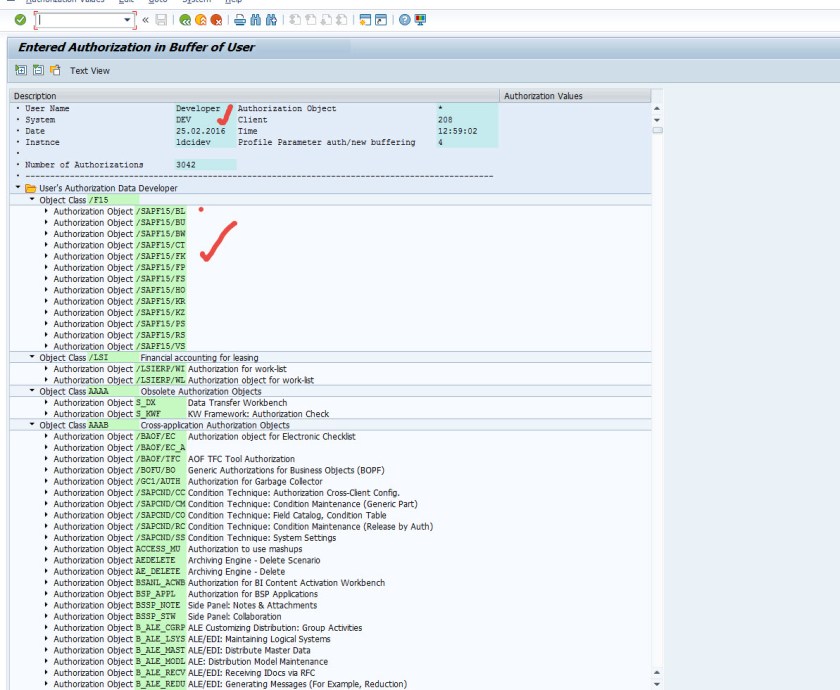Click the Print icon in toolbar
840x690 pixels.
[239, 20]
